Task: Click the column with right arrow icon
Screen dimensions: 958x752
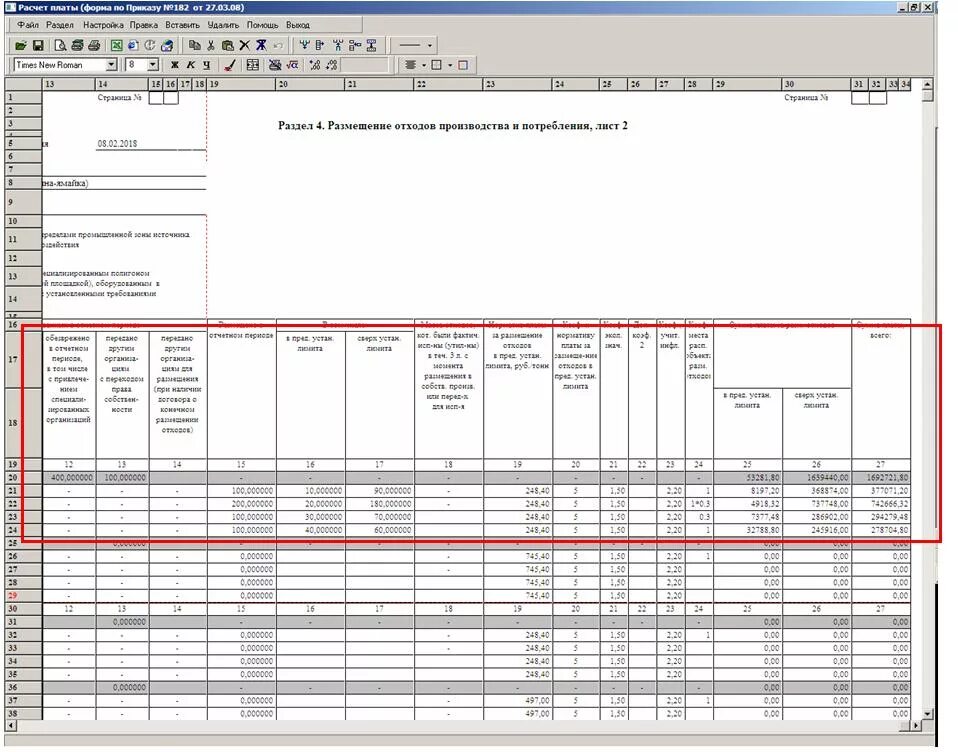Action: pos(320,45)
